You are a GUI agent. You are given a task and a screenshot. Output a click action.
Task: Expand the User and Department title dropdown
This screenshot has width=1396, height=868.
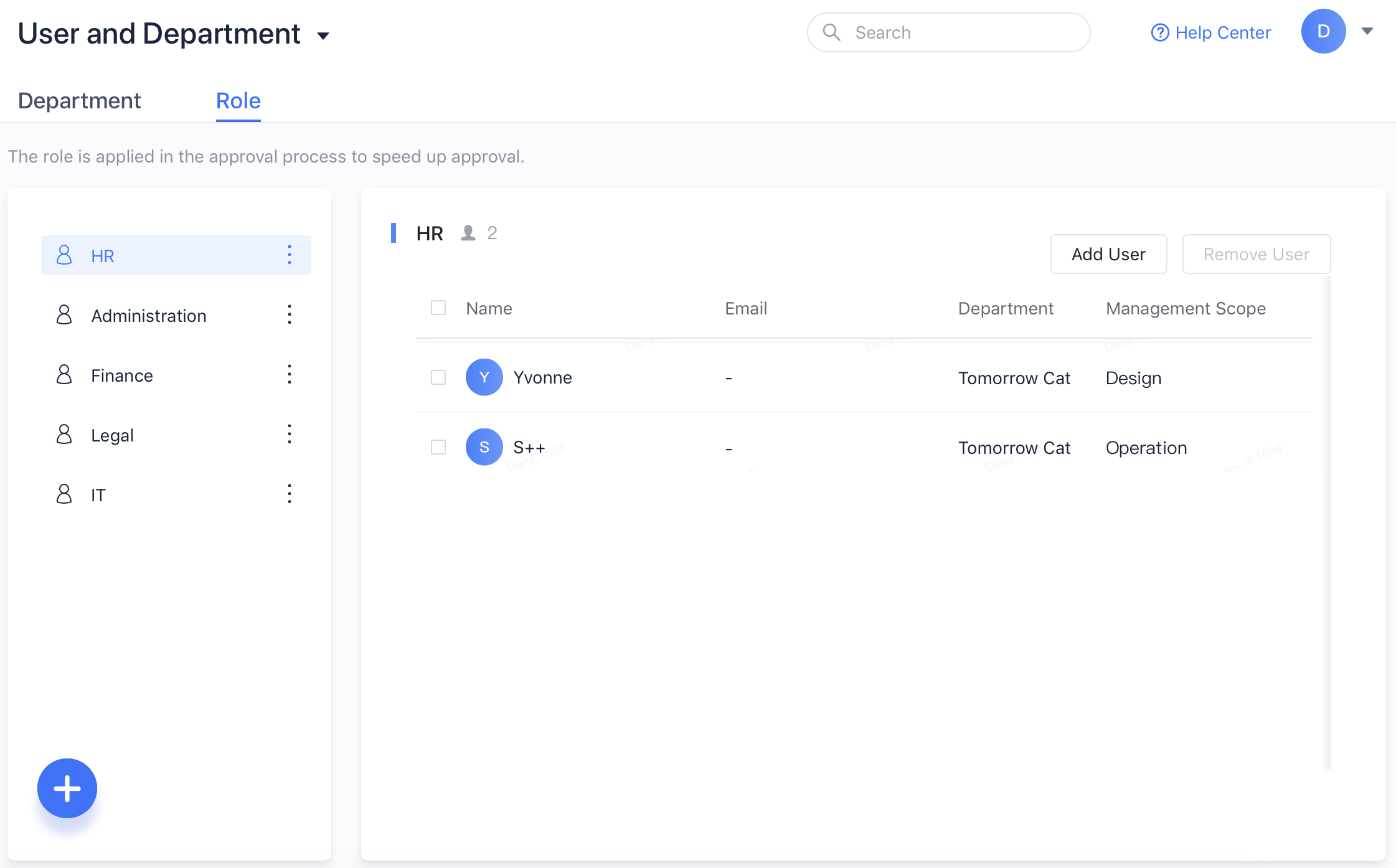click(x=323, y=35)
